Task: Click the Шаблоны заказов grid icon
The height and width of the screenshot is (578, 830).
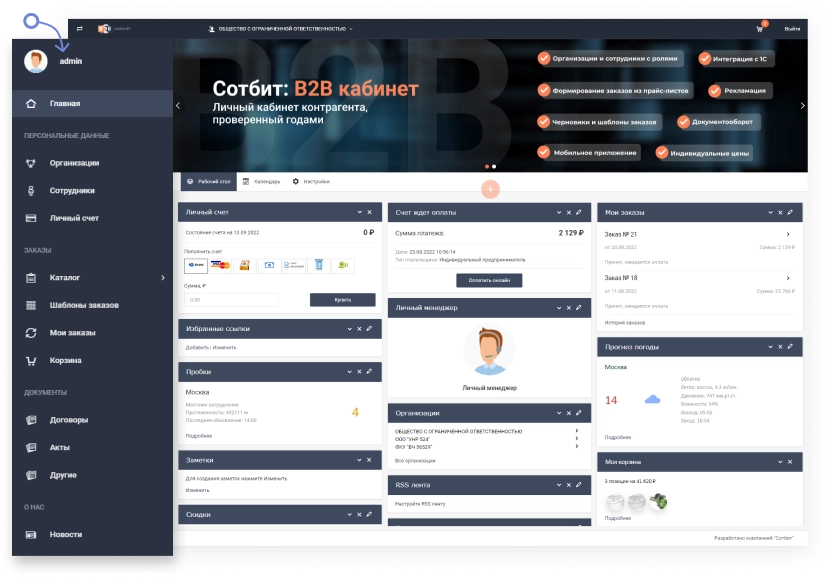Action: pyautogui.click(x=31, y=305)
